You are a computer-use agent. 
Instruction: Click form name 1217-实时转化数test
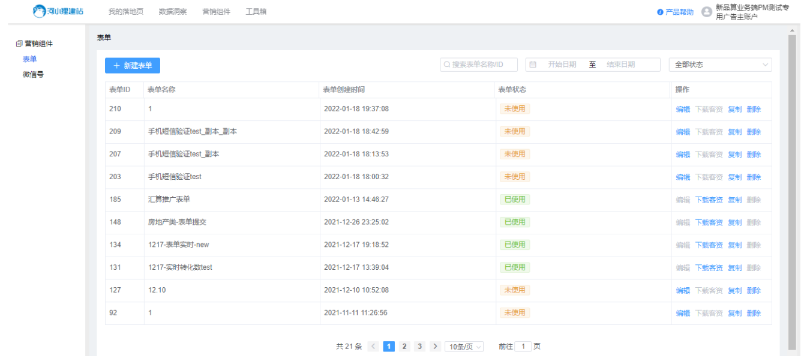point(180,267)
